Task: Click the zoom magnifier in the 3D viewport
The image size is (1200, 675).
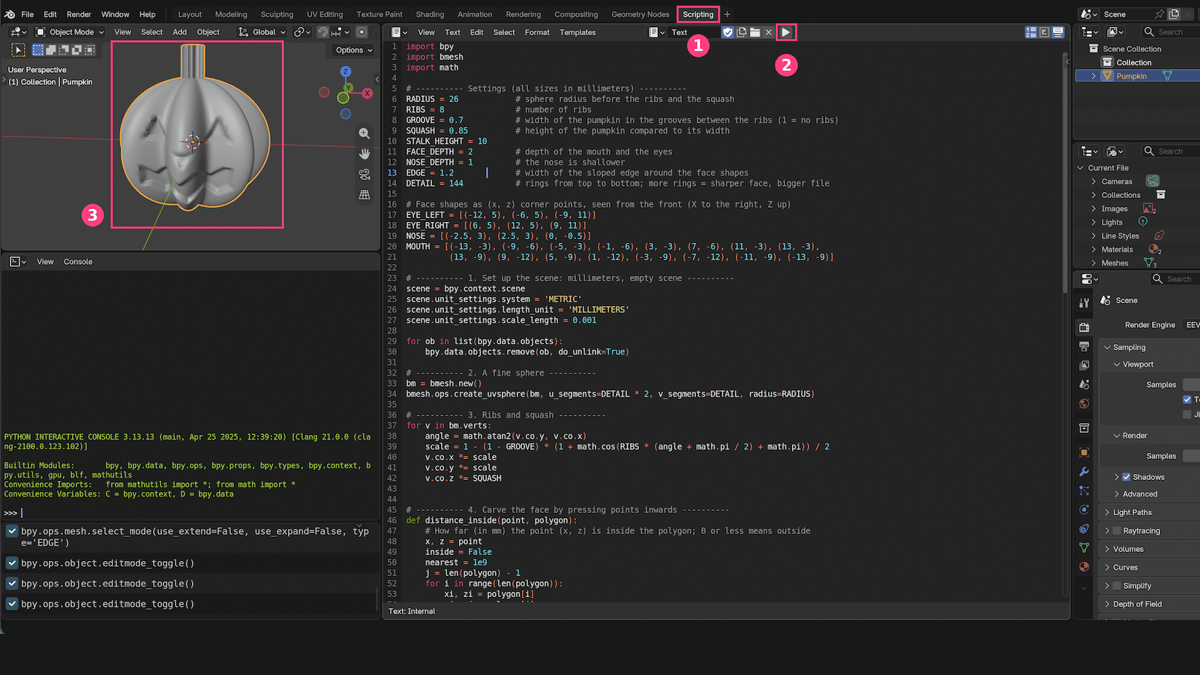Action: (x=364, y=133)
